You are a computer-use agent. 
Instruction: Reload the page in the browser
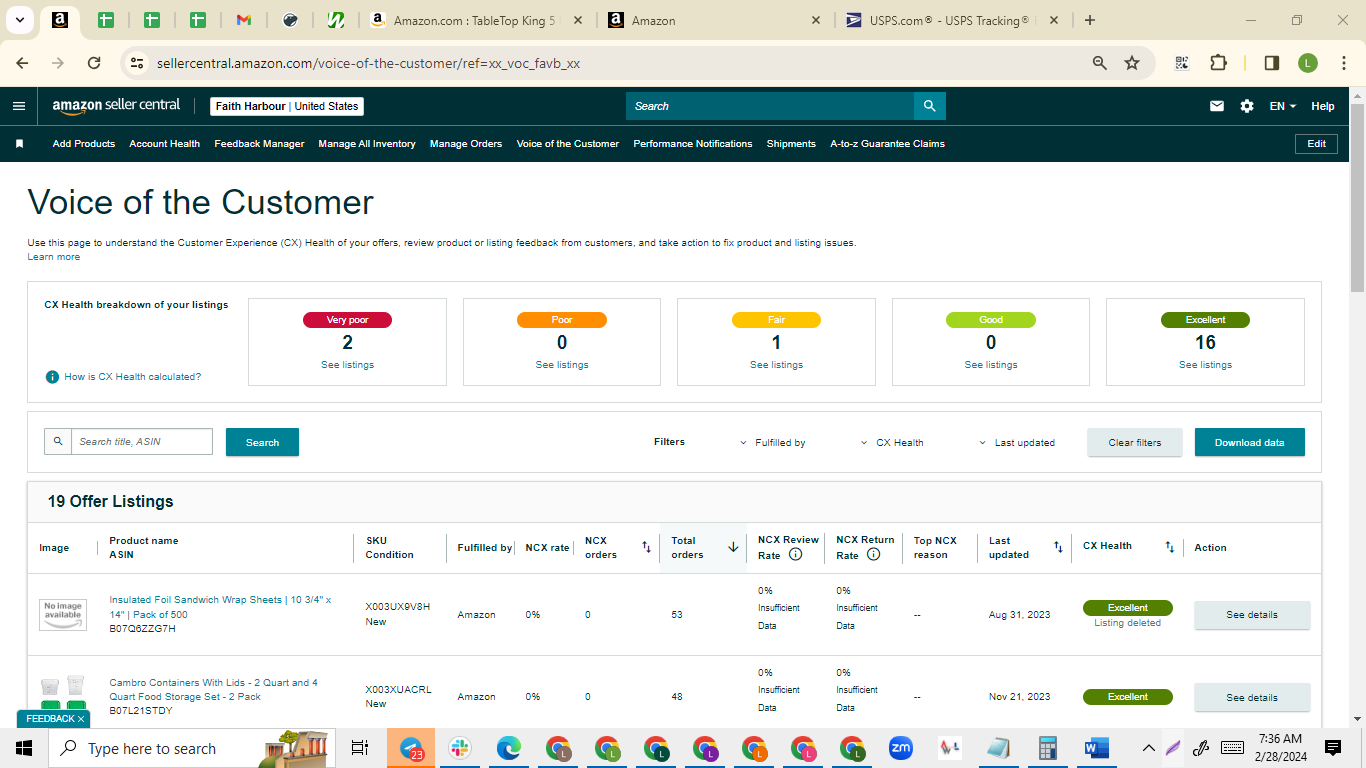(94, 63)
